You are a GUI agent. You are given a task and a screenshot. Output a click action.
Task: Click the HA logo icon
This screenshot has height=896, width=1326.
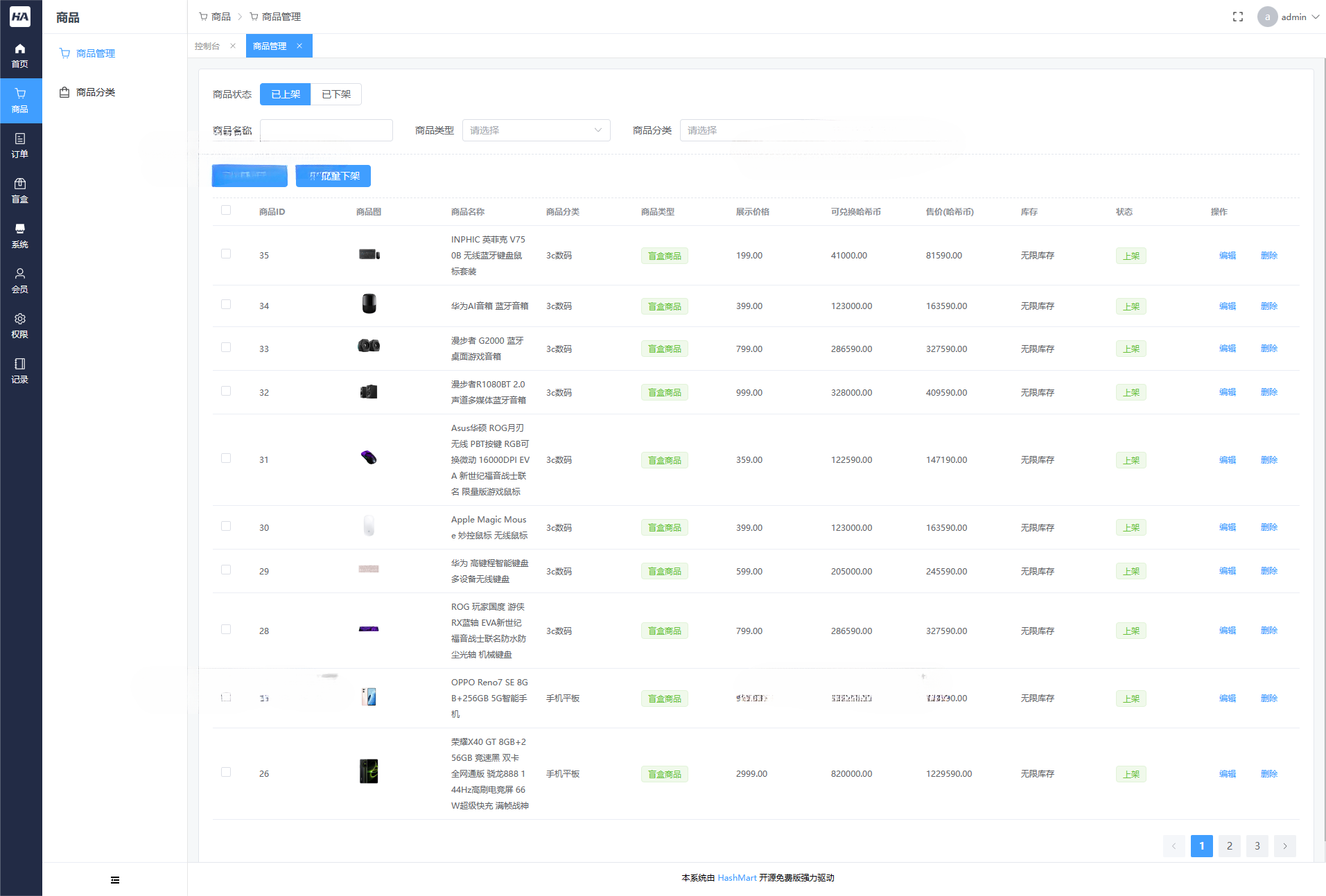click(20, 17)
